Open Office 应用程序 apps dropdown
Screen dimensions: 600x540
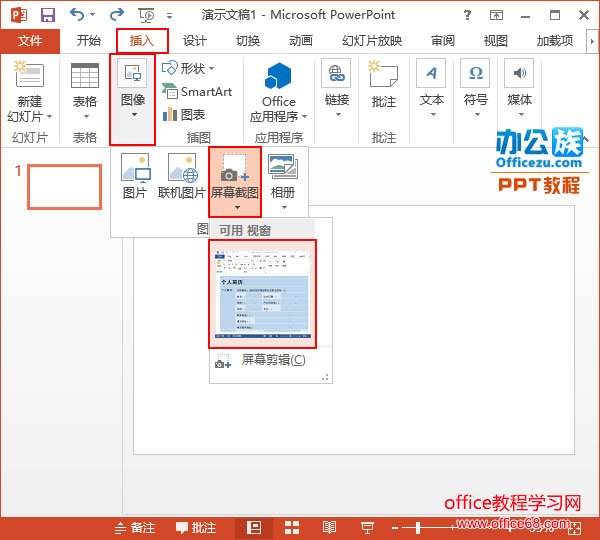click(279, 92)
